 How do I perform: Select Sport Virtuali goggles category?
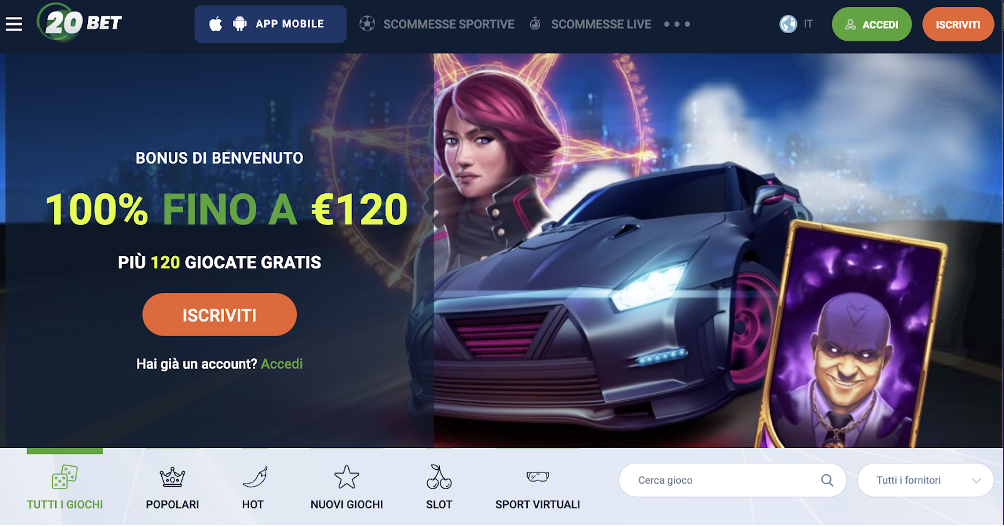(x=538, y=488)
